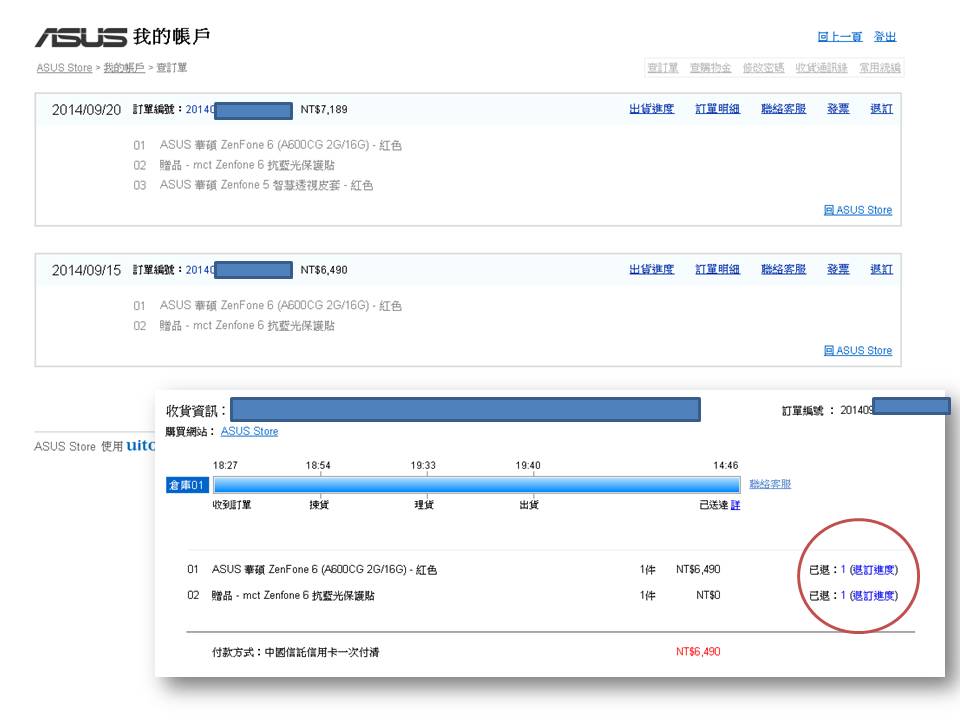The image size is (960, 720).
Task: Click the ASUS logo
Action: click(81, 37)
